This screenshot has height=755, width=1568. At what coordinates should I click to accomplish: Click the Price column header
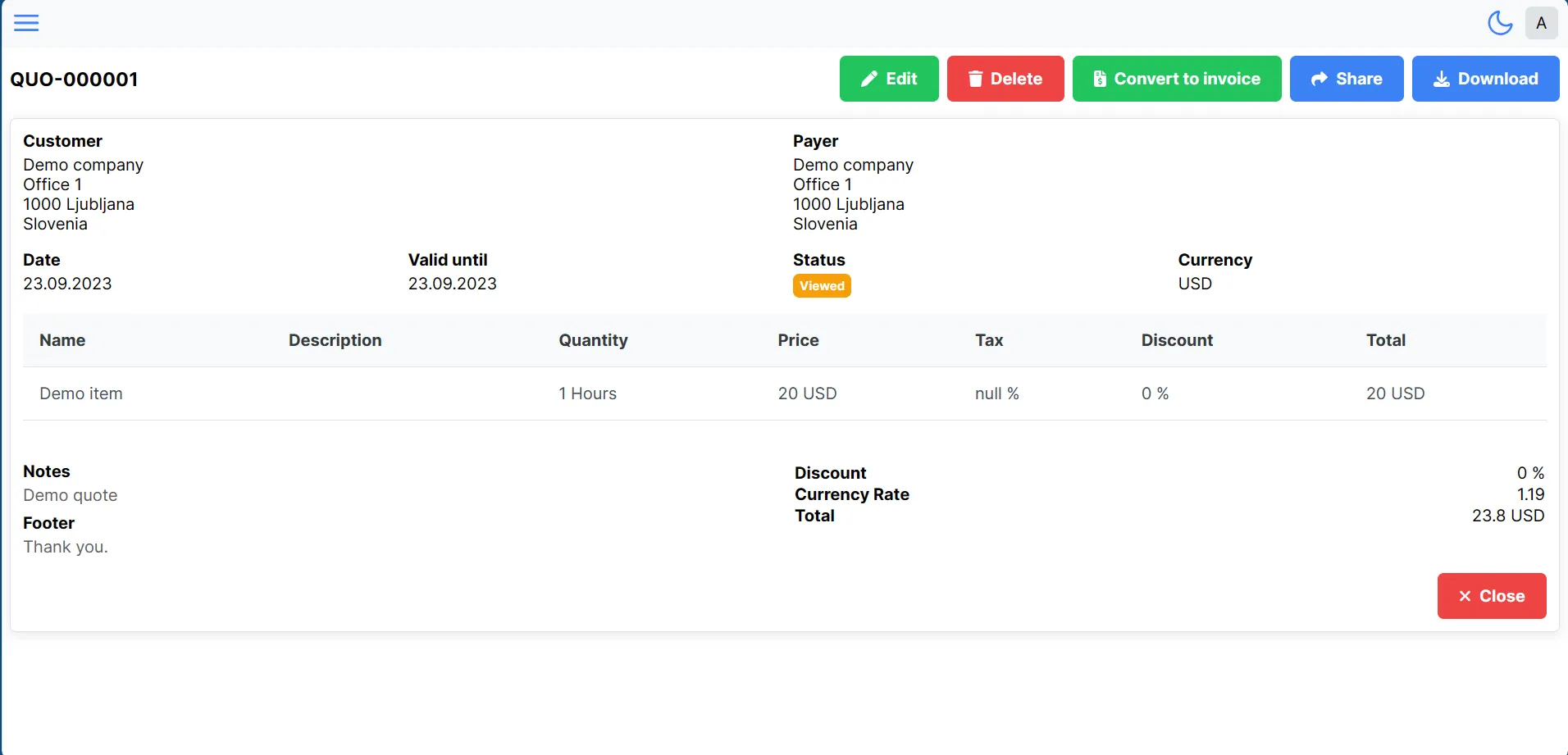pyautogui.click(x=798, y=340)
